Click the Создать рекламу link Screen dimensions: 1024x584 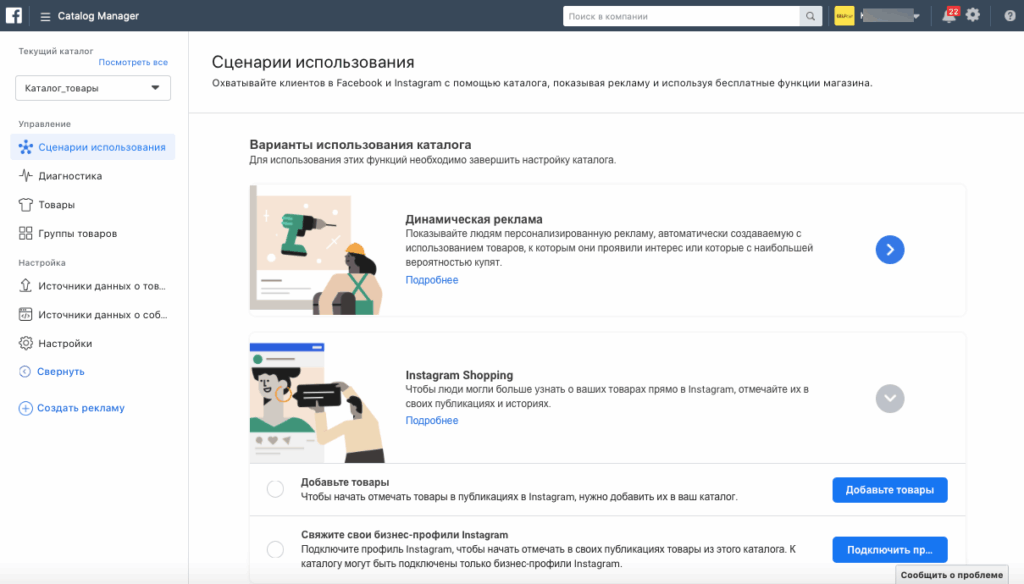pyautogui.click(x=81, y=408)
